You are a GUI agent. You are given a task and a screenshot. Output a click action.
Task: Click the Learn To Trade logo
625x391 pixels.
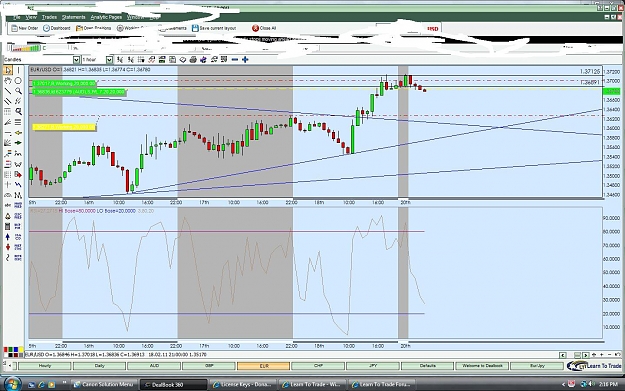[594, 366]
